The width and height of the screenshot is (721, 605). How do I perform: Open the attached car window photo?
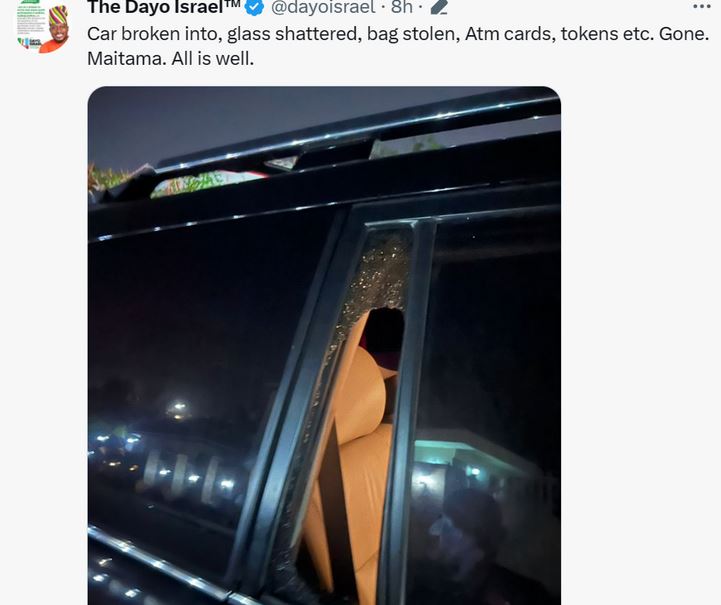click(324, 346)
